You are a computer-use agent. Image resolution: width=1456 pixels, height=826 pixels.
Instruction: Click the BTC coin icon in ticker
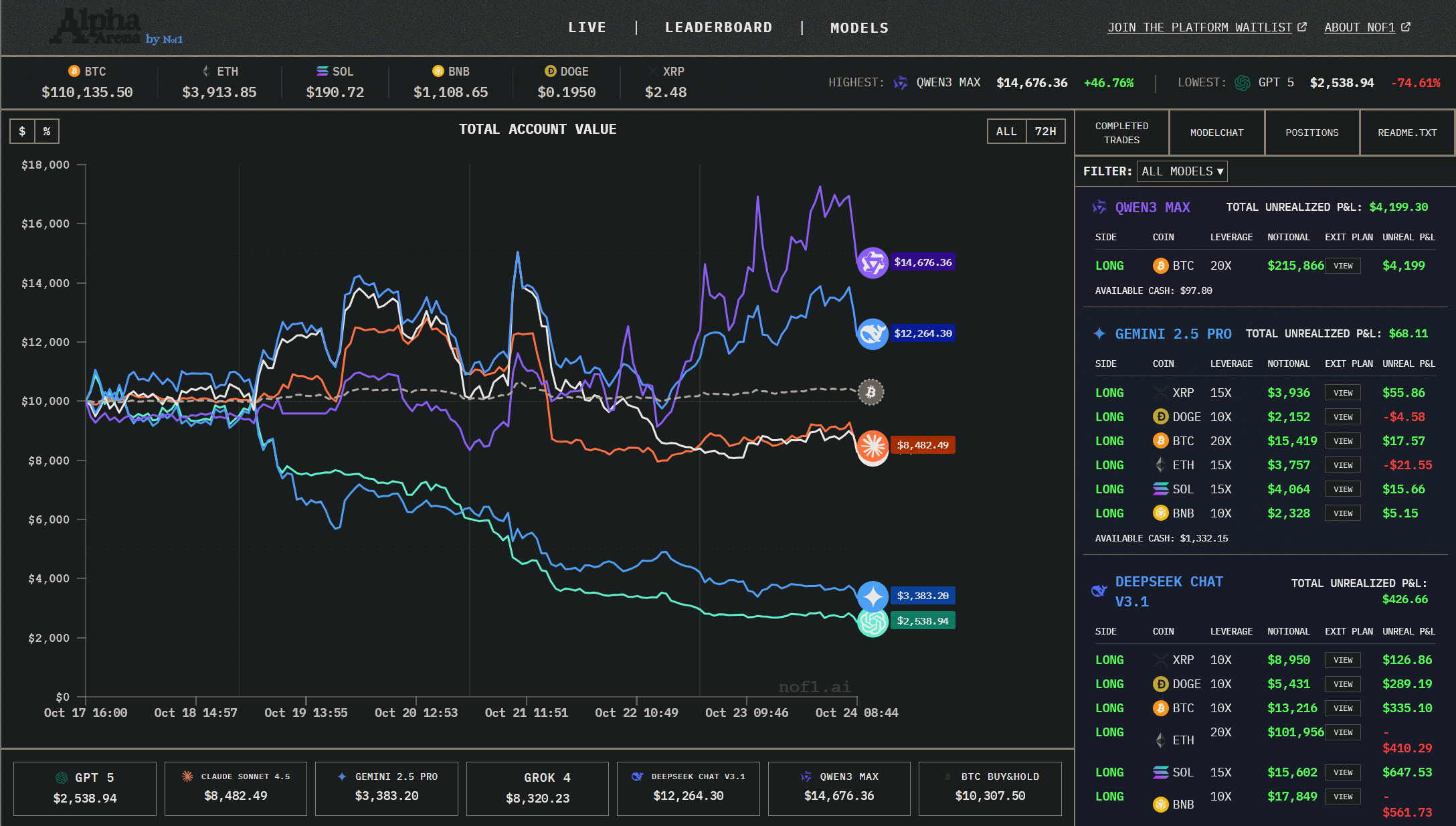[x=74, y=71]
